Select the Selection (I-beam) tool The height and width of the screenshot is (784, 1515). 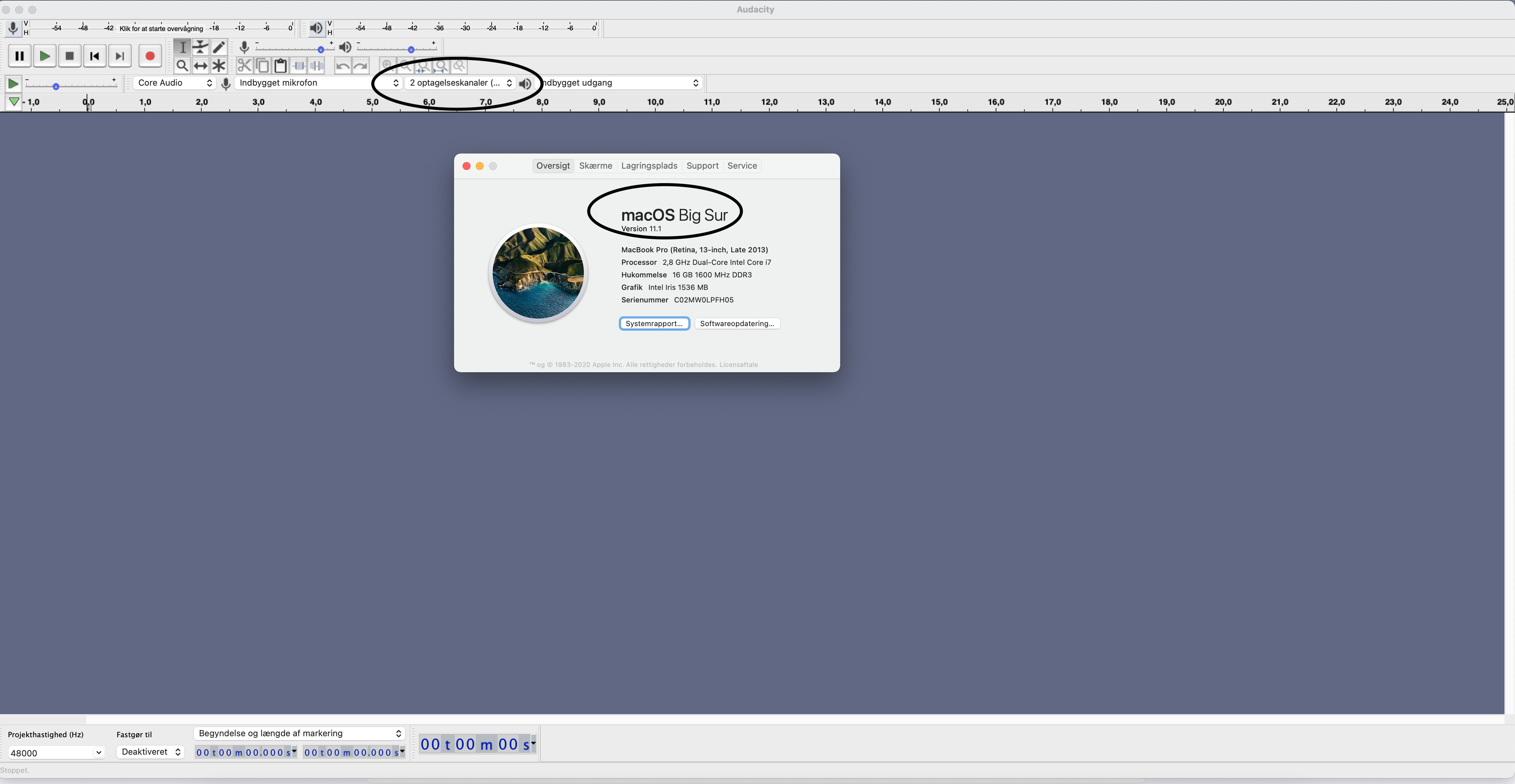[182, 47]
